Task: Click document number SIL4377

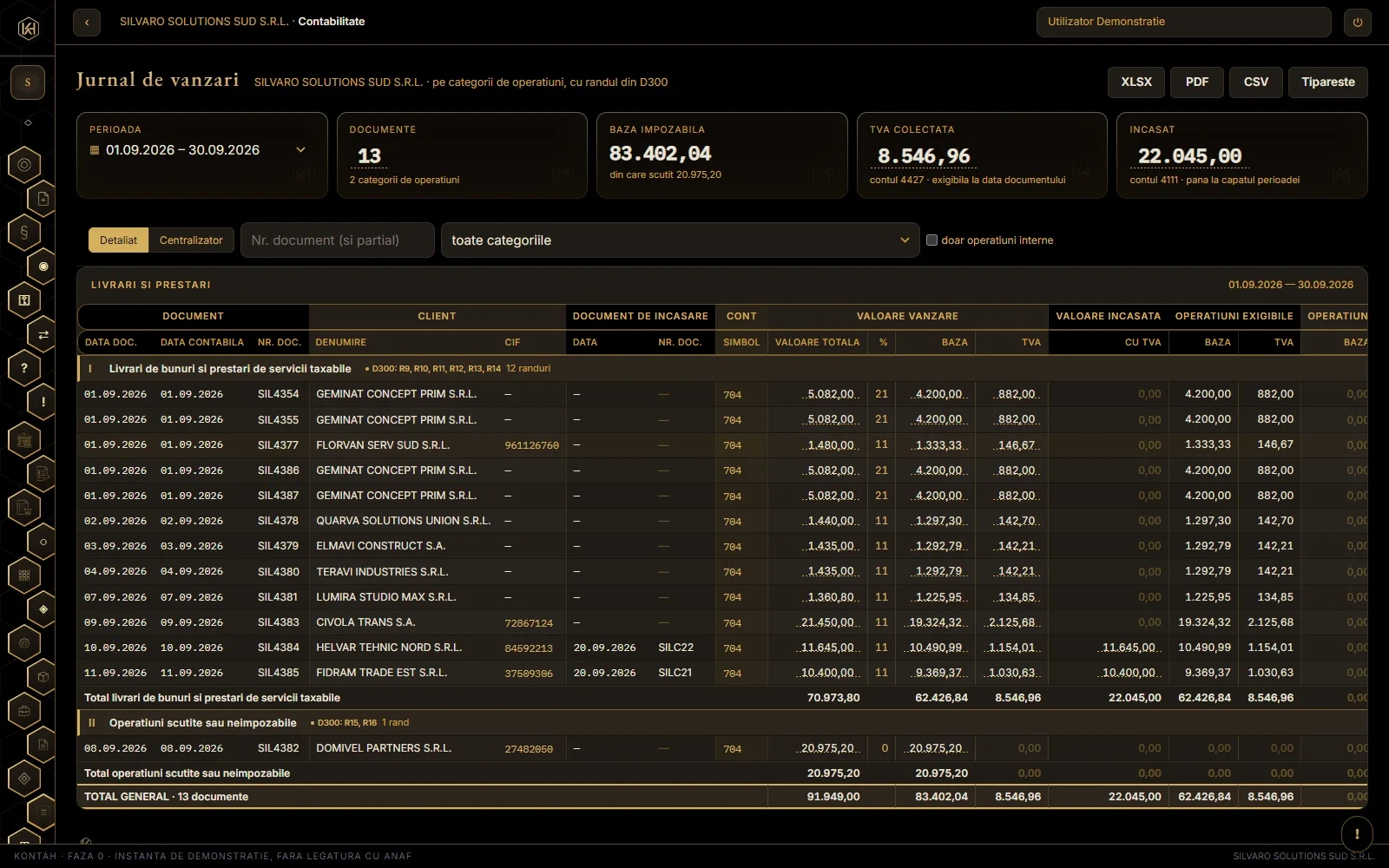Action: click(x=278, y=445)
